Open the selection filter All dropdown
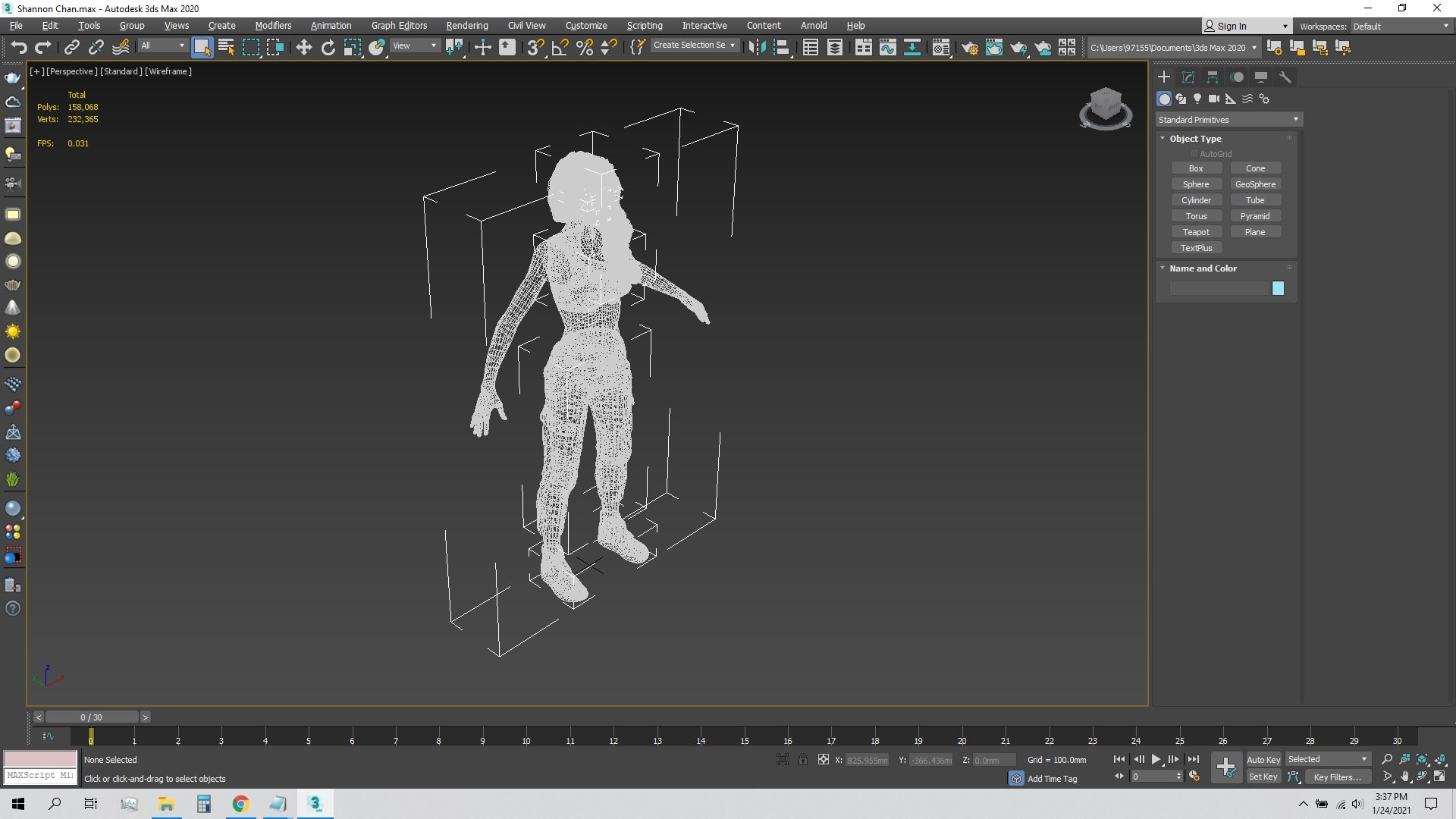Viewport: 1456px width, 819px height. point(162,45)
